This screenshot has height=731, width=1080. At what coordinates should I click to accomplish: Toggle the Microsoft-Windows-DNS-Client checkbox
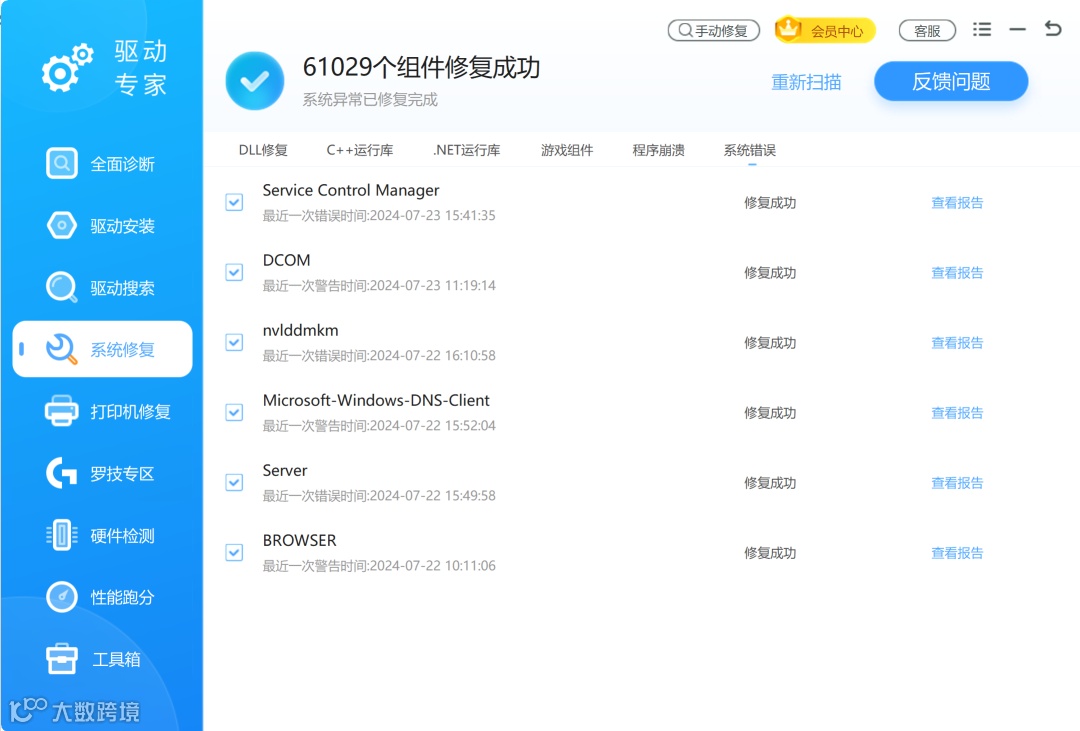pyautogui.click(x=234, y=413)
